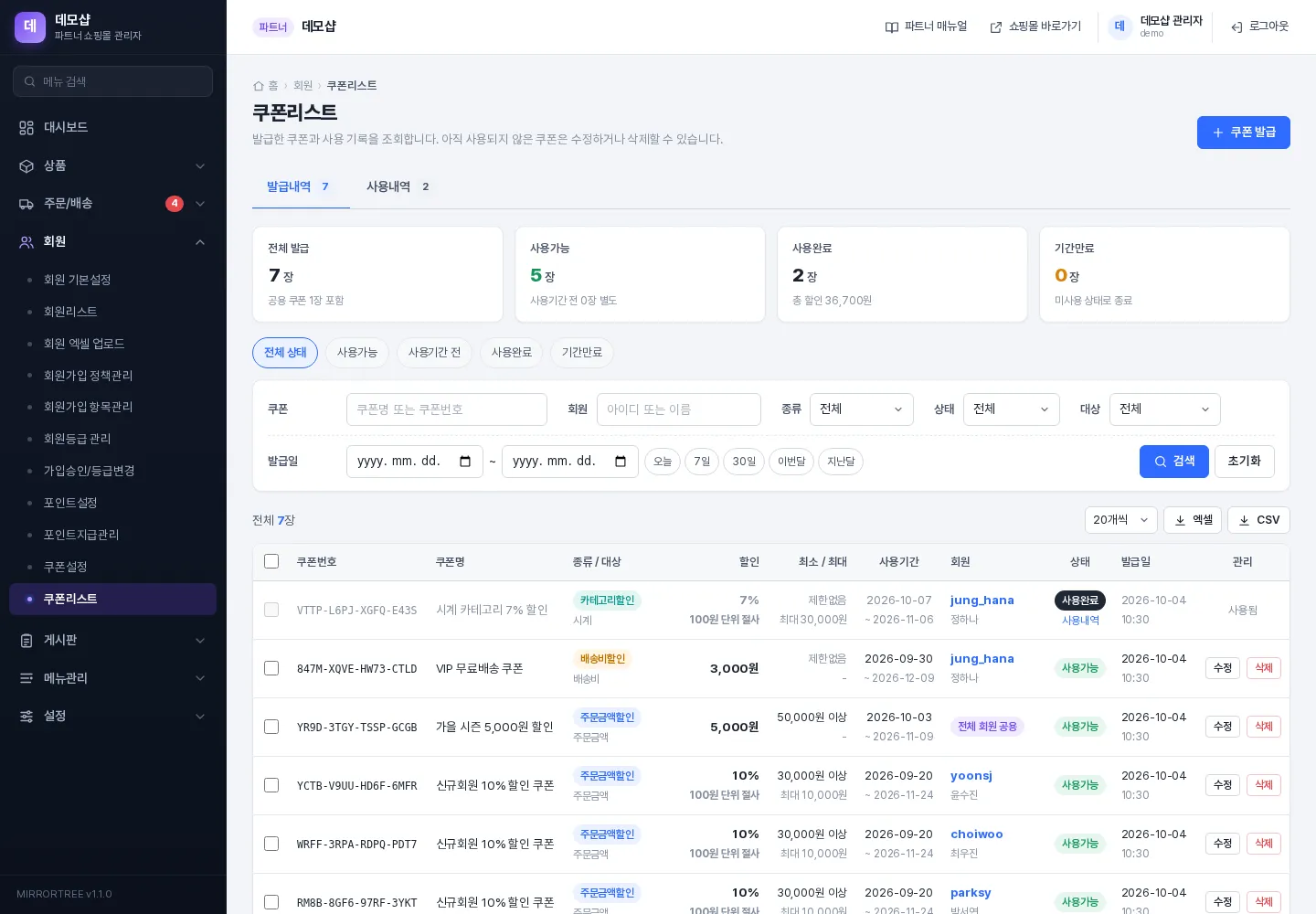
Task: Click the 설정 sliders icon in the sidebar
Action: [27, 717]
